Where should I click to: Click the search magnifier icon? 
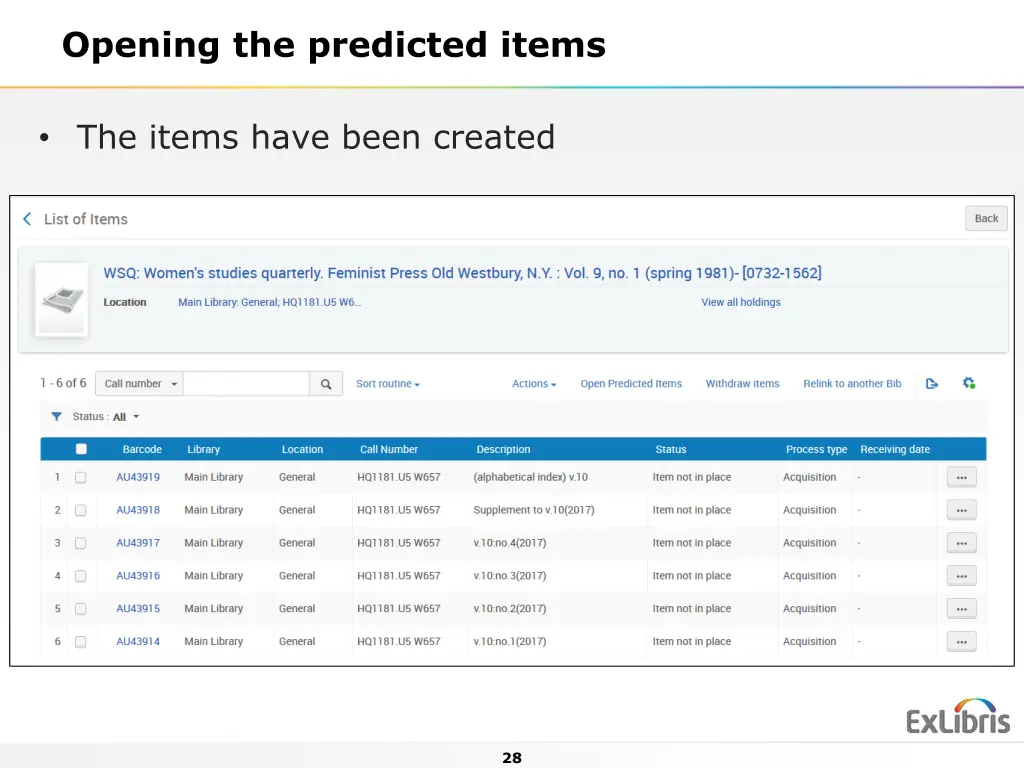326,384
